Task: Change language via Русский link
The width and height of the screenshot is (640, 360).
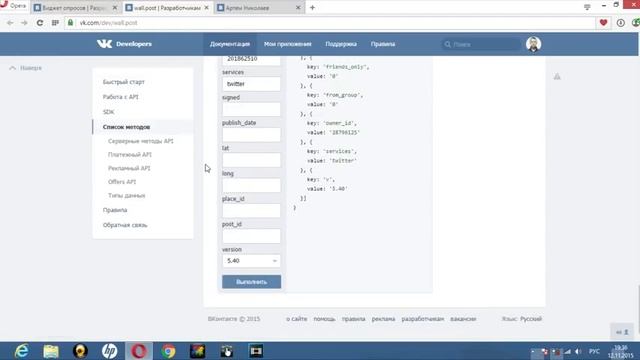Action: (x=531, y=319)
